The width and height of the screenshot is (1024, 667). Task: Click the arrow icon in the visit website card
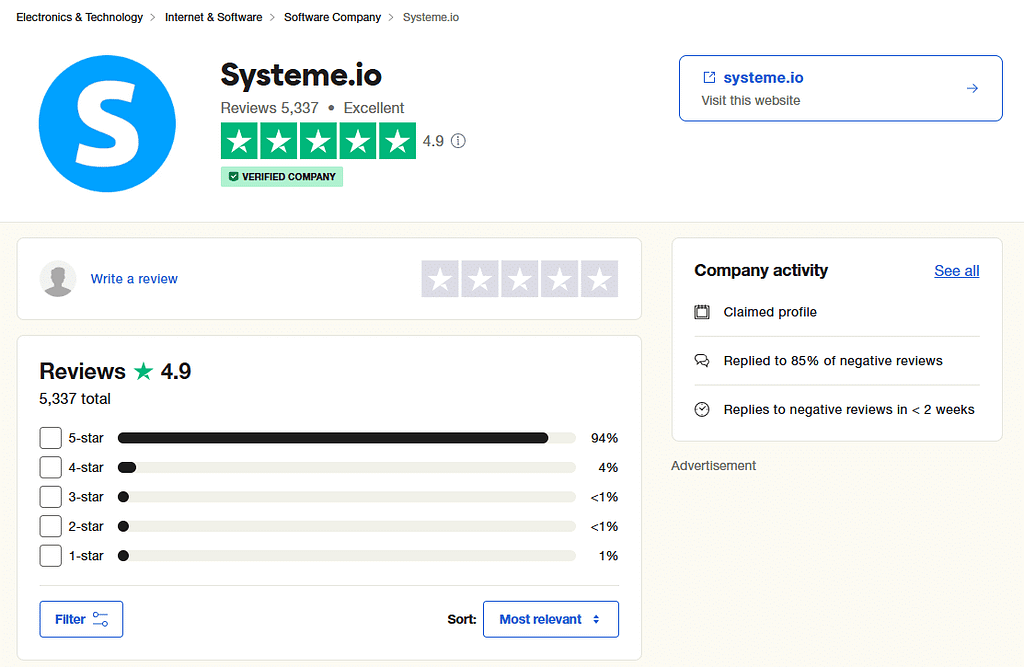[x=972, y=88]
